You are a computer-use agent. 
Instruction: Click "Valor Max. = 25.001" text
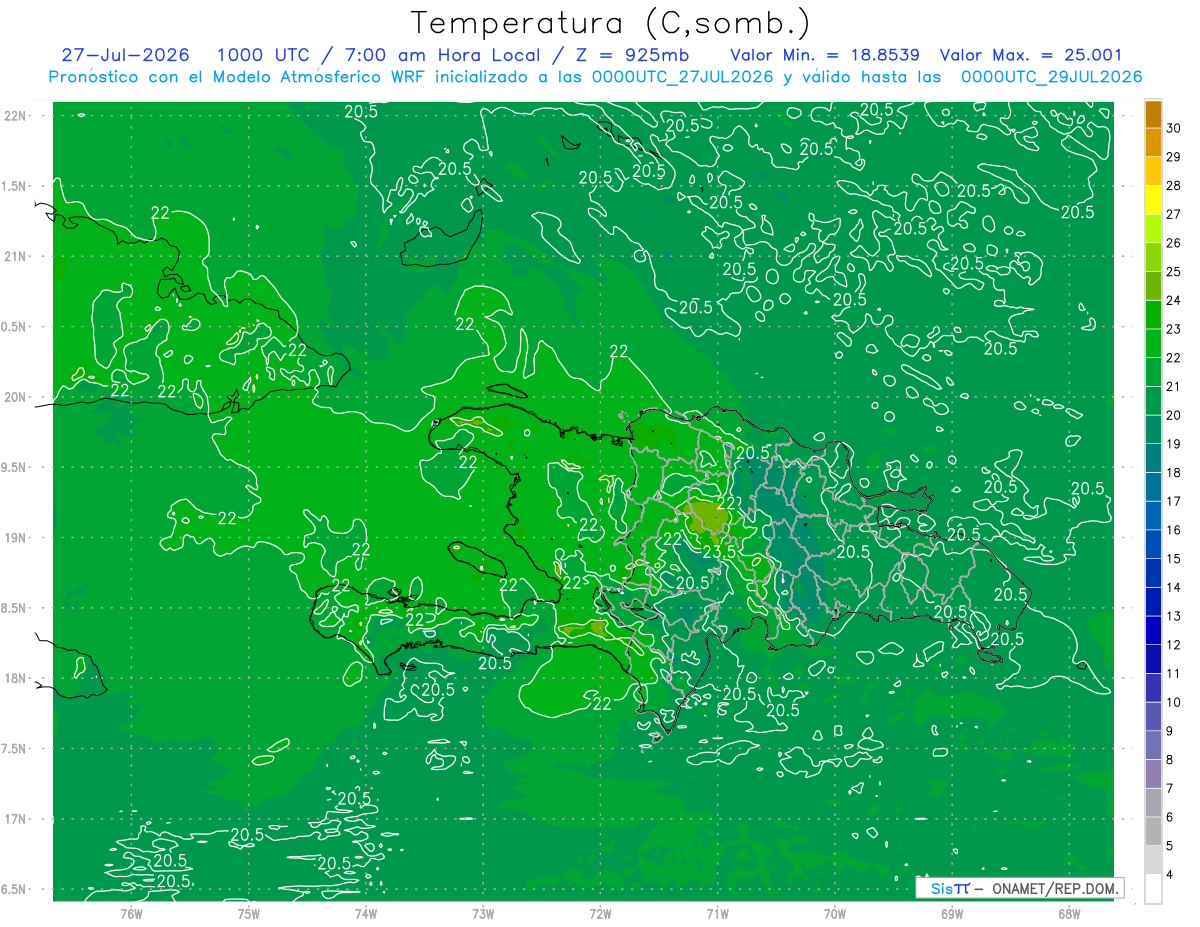(x=1031, y=55)
